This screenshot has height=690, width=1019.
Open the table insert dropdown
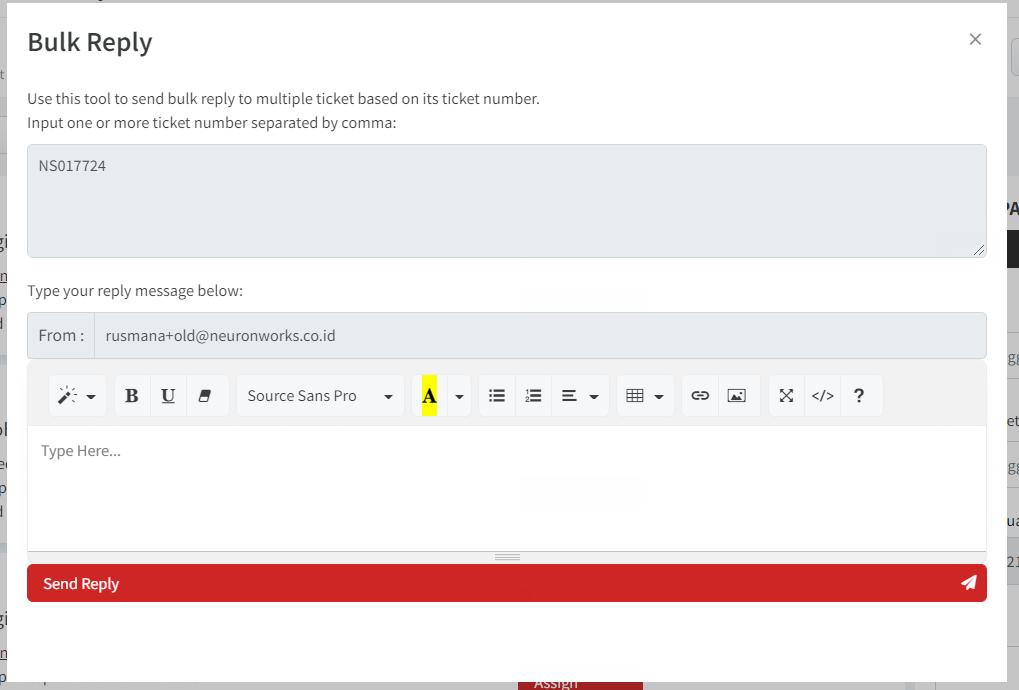pos(644,396)
